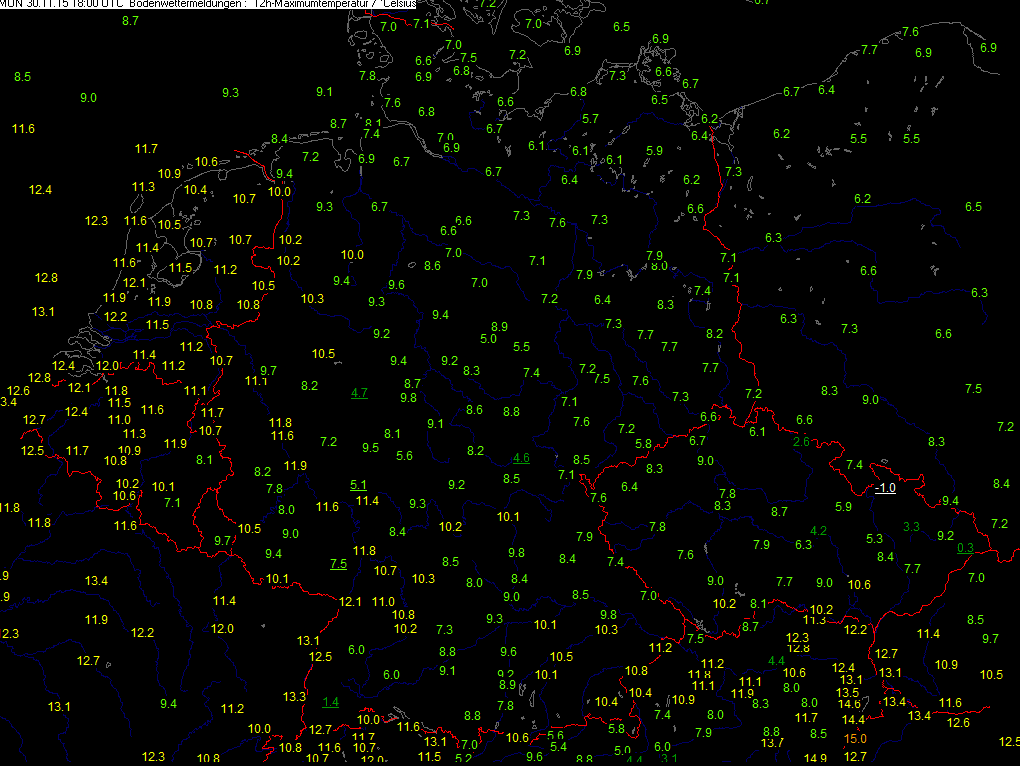1020x766 pixels.
Task: Click the 13.7 temperature label
Action: click(x=772, y=743)
